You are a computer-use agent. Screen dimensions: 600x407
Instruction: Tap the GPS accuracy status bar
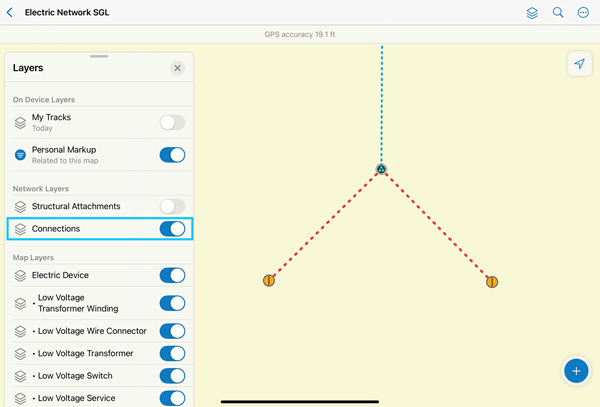pos(299,34)
